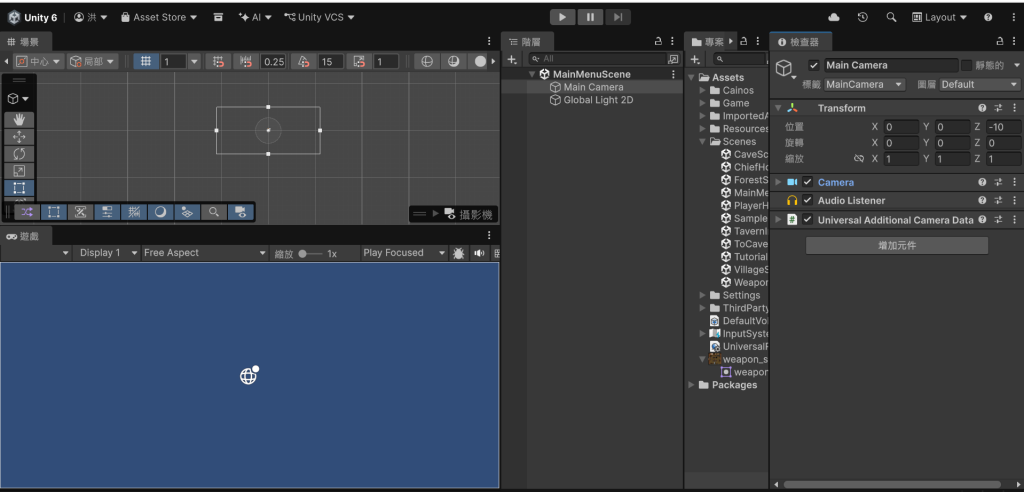Toggle camera visibility icon in overlay bar

(240, 212)
